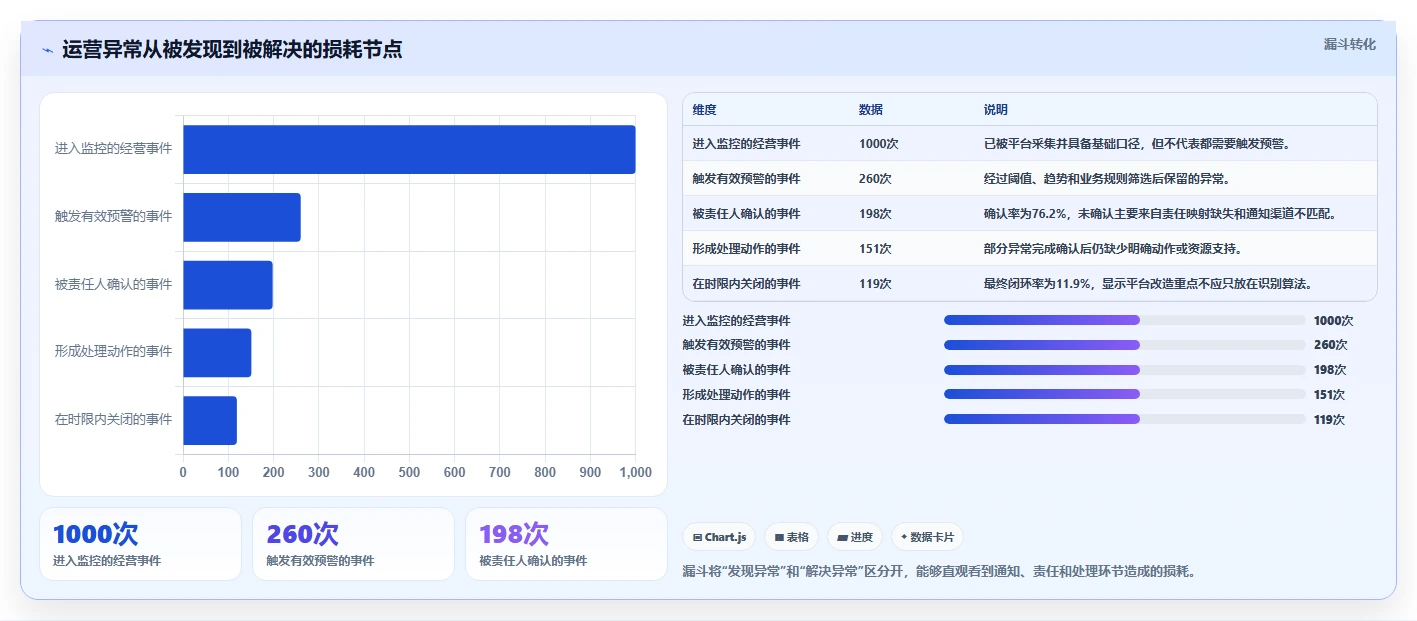
Task: Click the chart bar for 形成处理动作的事件
Action: pos(217,352)
